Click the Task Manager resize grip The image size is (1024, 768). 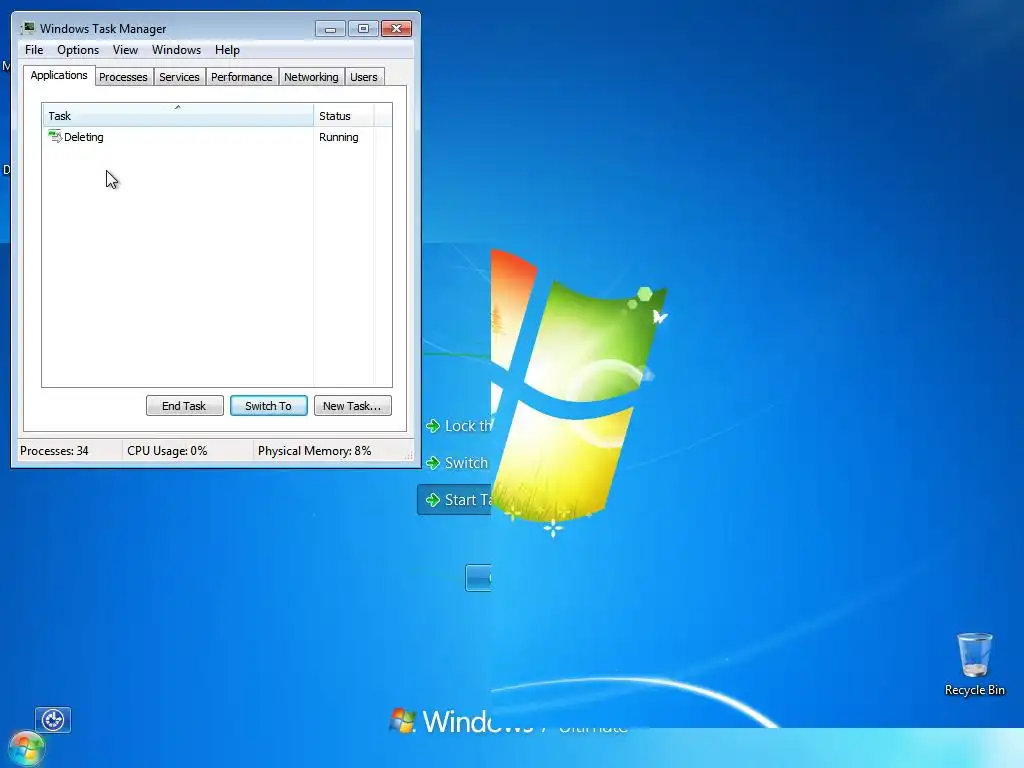click(x=409, y=456)
